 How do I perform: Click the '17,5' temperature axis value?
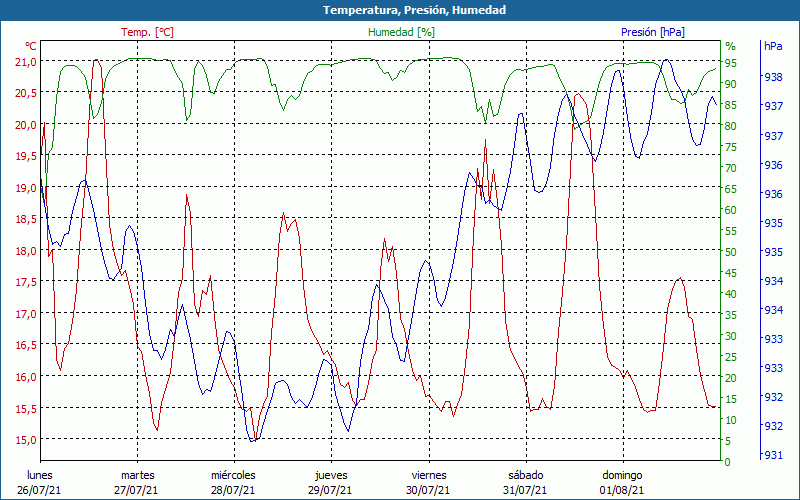(x=27, y=282)
